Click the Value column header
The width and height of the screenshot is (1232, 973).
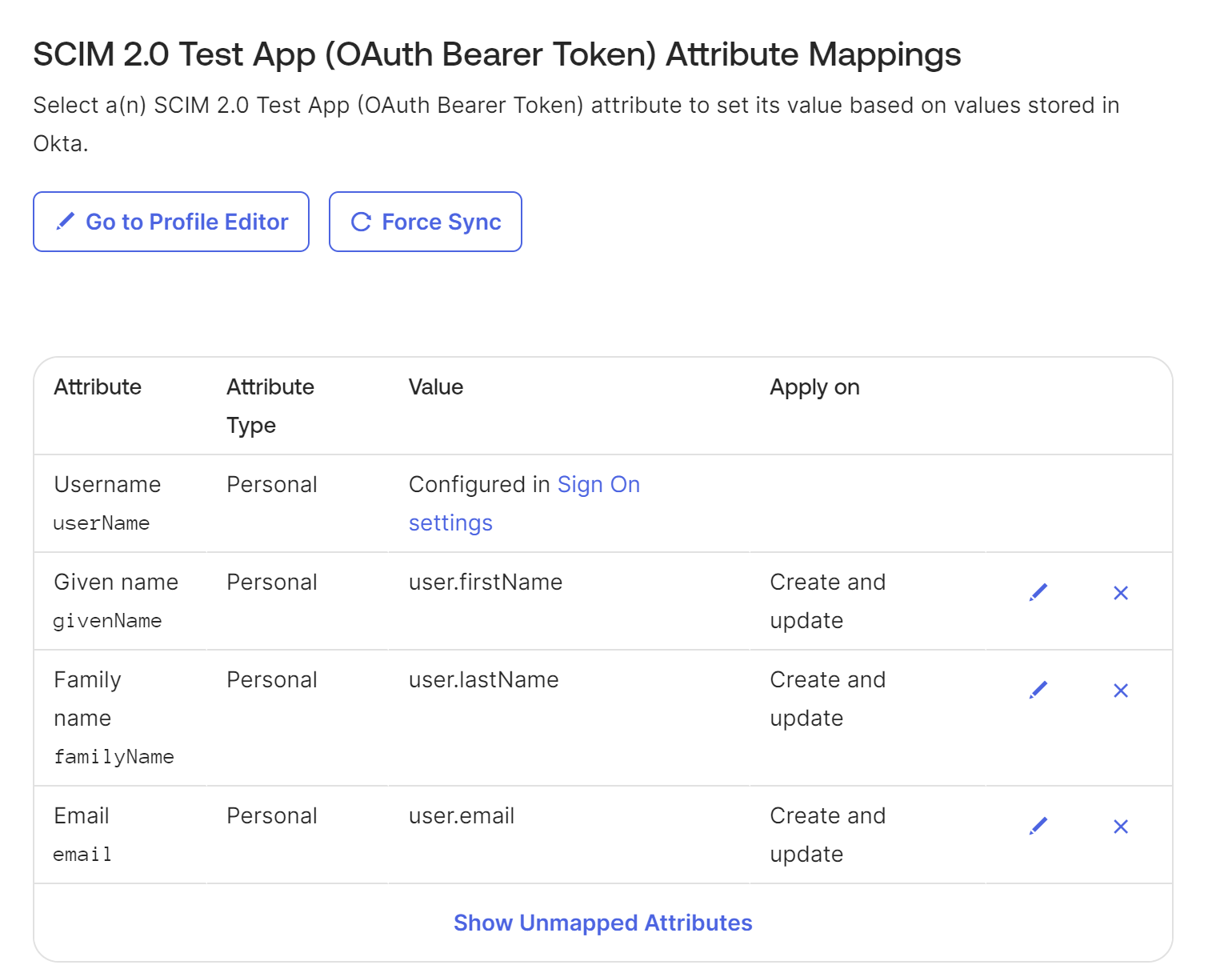436,387
